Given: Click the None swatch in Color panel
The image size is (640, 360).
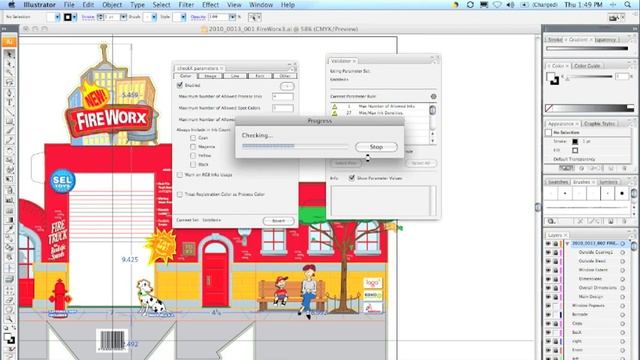Looking at the screenshot, I should tap(549, 108).
